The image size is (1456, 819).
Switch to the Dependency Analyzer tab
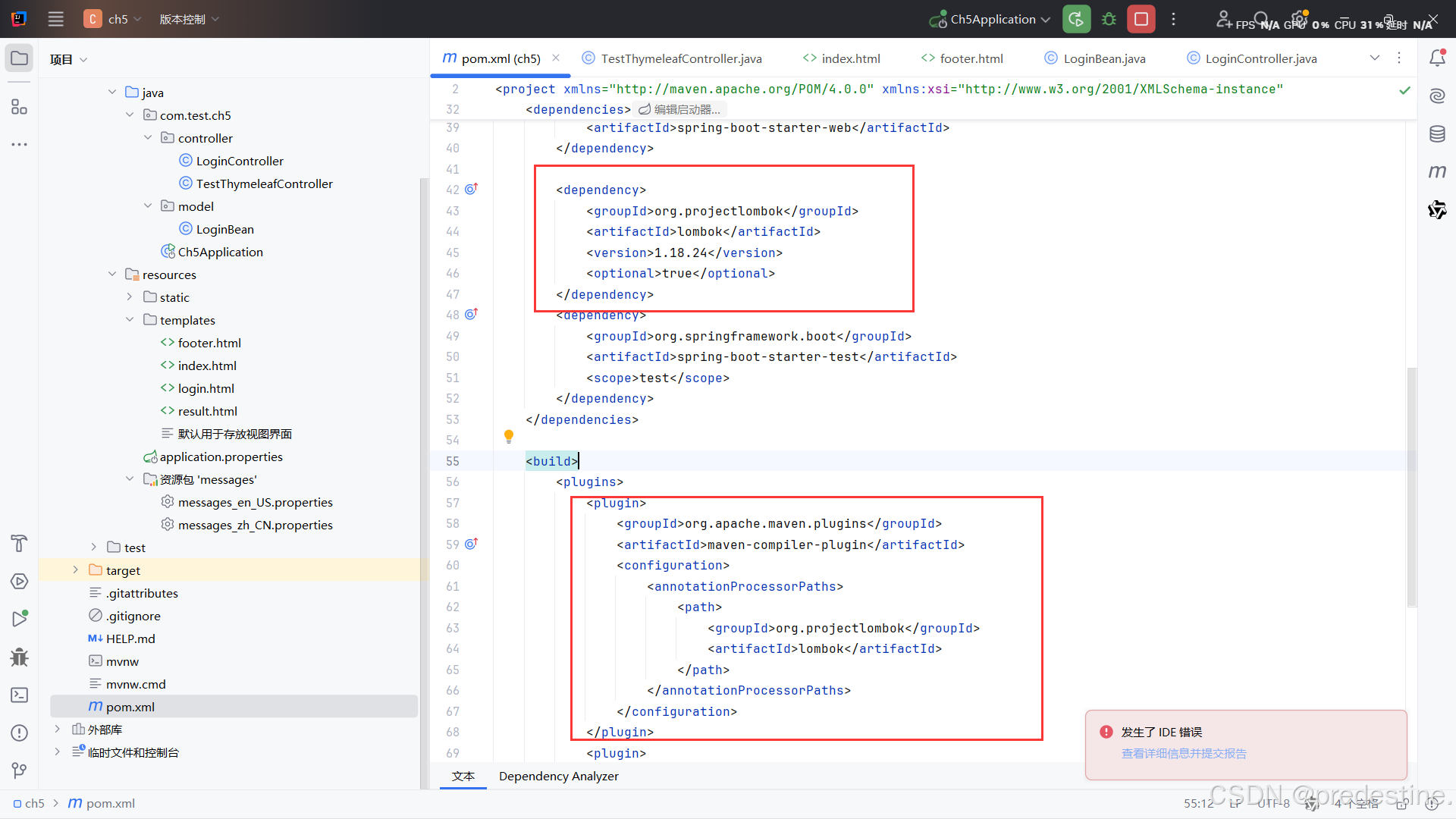tap(558, 776)
